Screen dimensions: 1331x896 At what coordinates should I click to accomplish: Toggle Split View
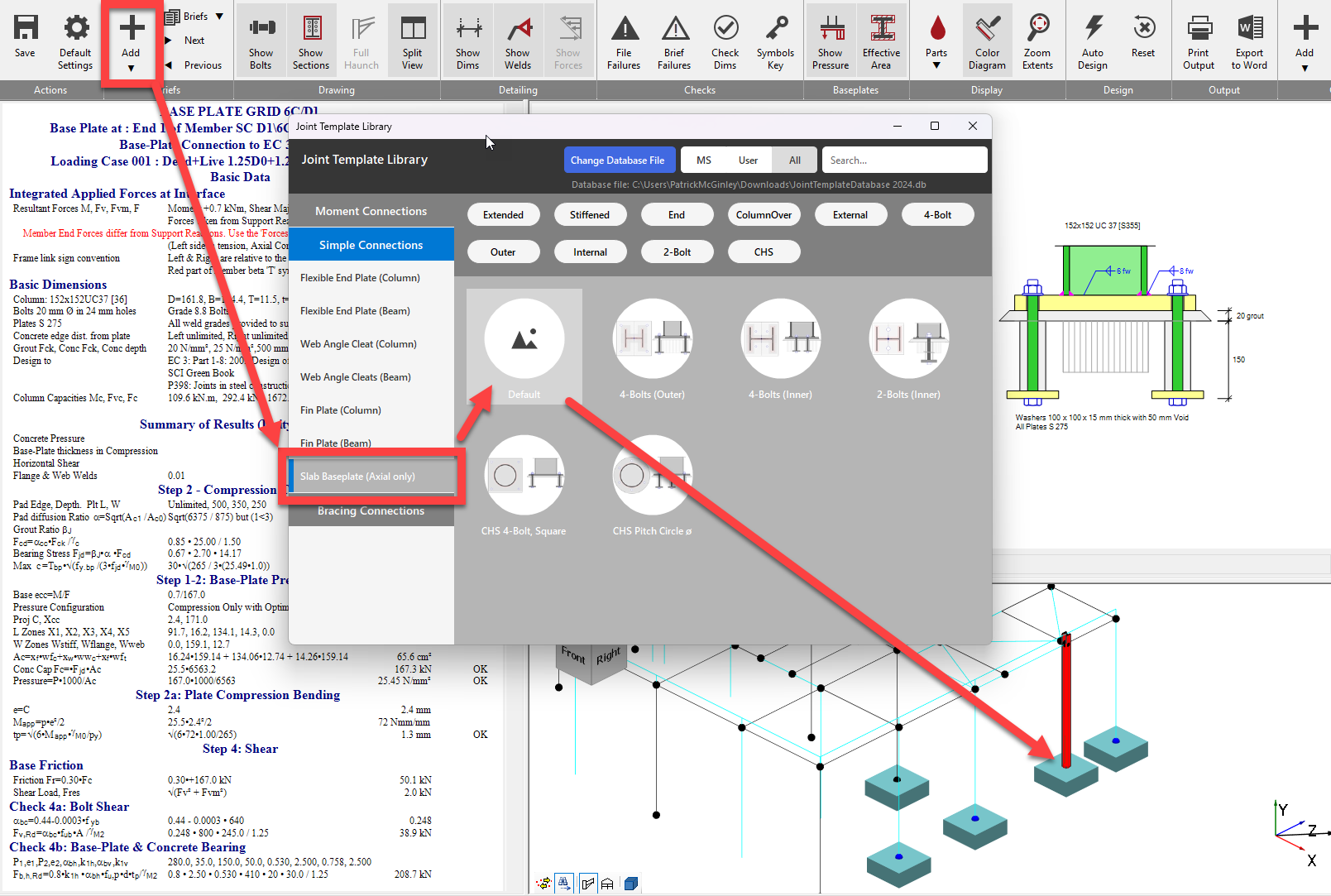(x=412, y=41)
